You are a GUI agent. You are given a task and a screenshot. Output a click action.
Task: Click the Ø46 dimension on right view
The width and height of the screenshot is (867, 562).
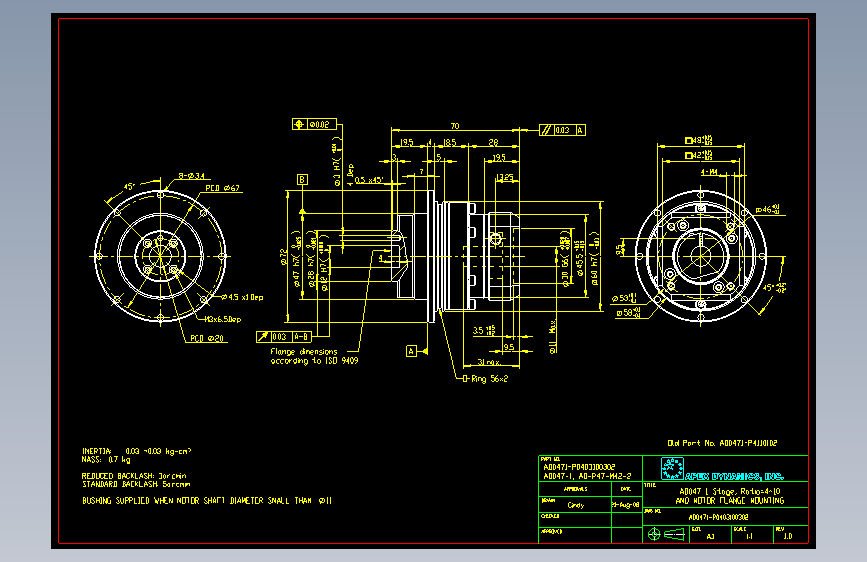click(x=768, y=210)
